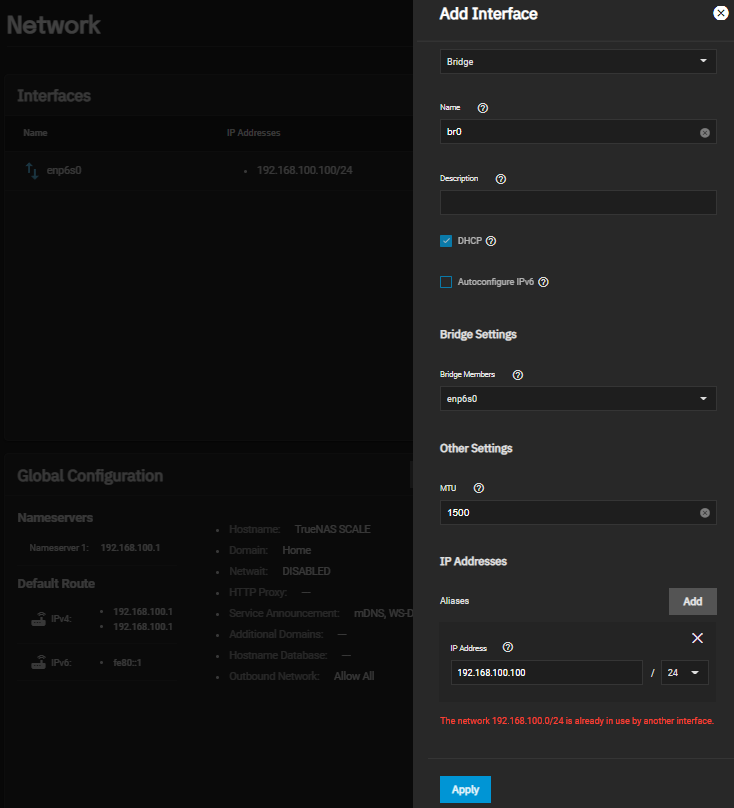Show help tooltip for DHCP
Image resolution: width=734 pixels, height=808 pixels.
tap(491, 241)
